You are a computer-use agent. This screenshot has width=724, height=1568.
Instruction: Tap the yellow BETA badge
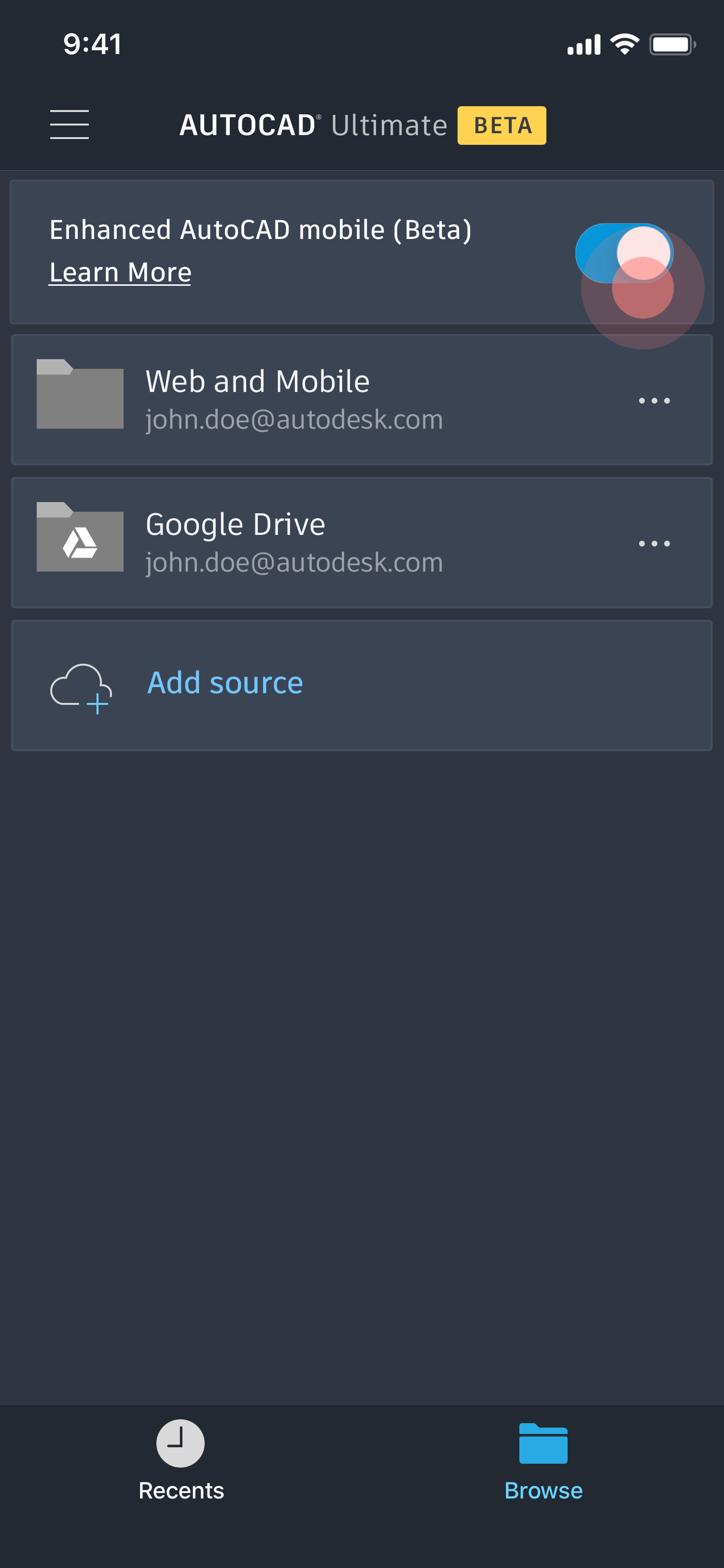501,126
